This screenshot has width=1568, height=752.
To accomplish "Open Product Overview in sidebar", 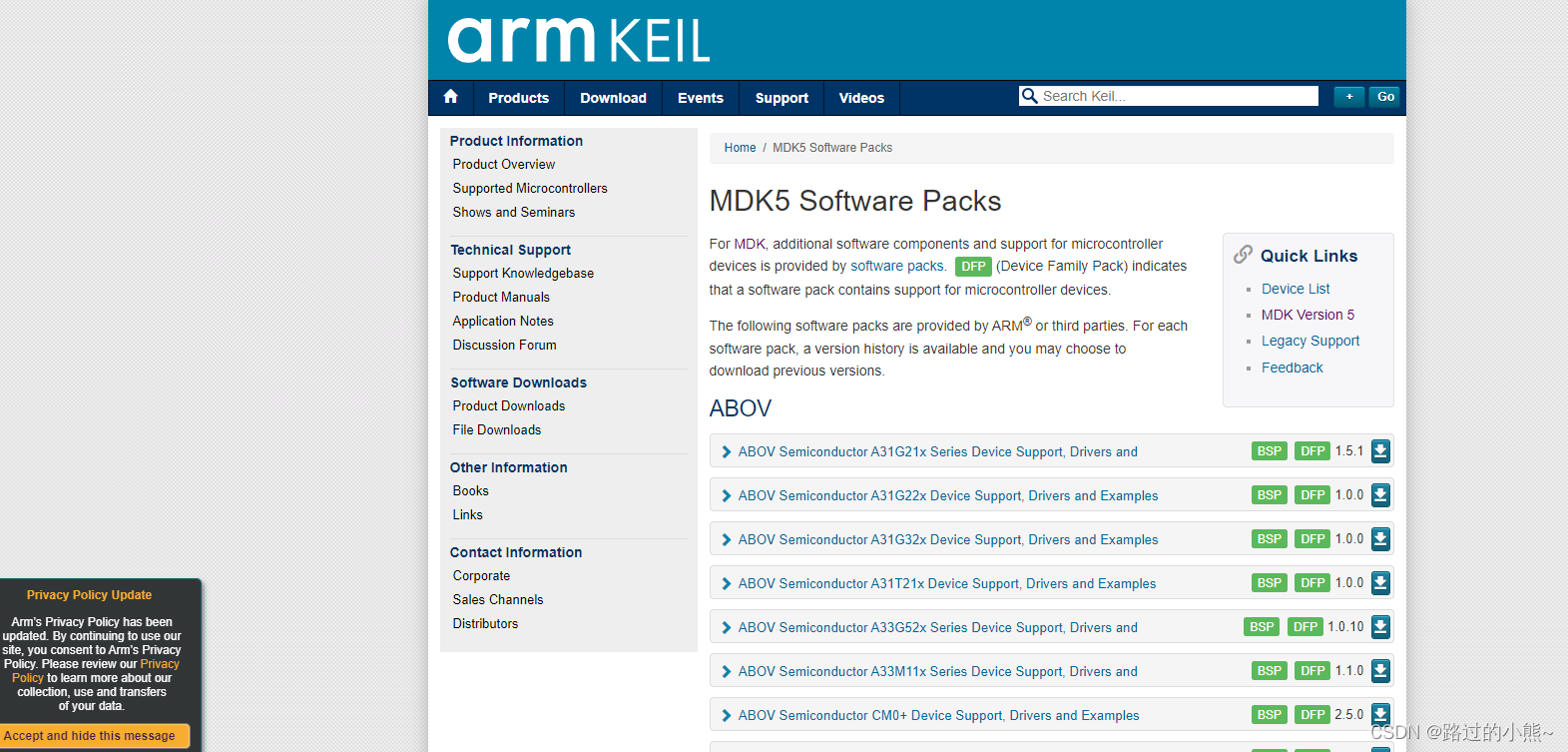I will [503, 164].
